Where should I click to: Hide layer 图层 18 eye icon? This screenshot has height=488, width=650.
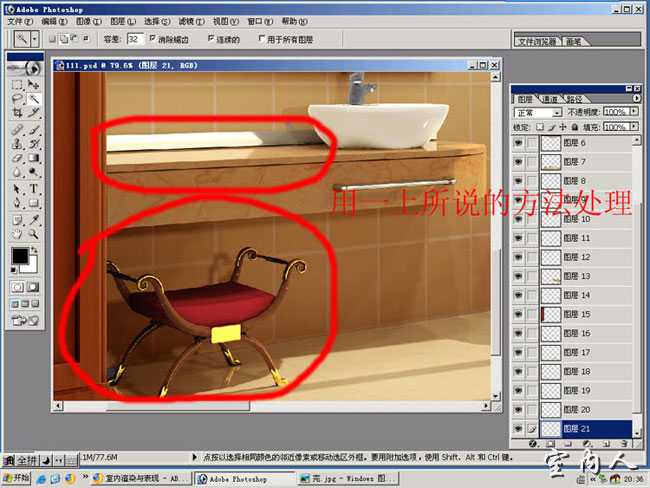[518, 371]
